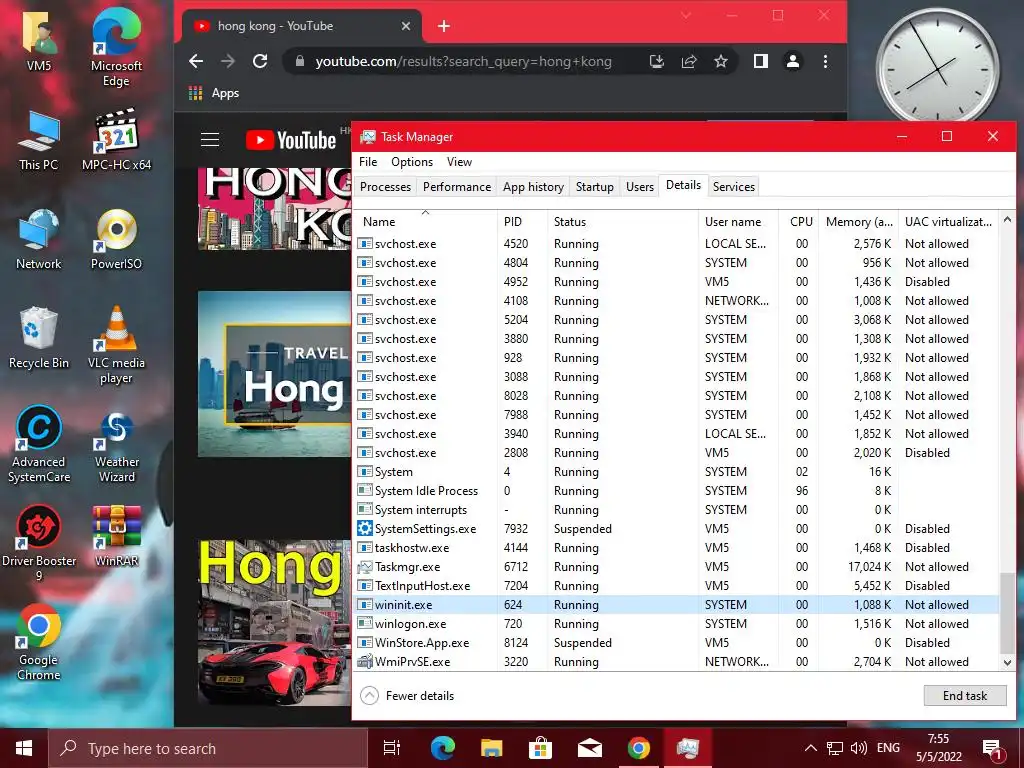Sort by the Status column header
Viewport: 1024px width, 768px height.
(x=623, y=222)
